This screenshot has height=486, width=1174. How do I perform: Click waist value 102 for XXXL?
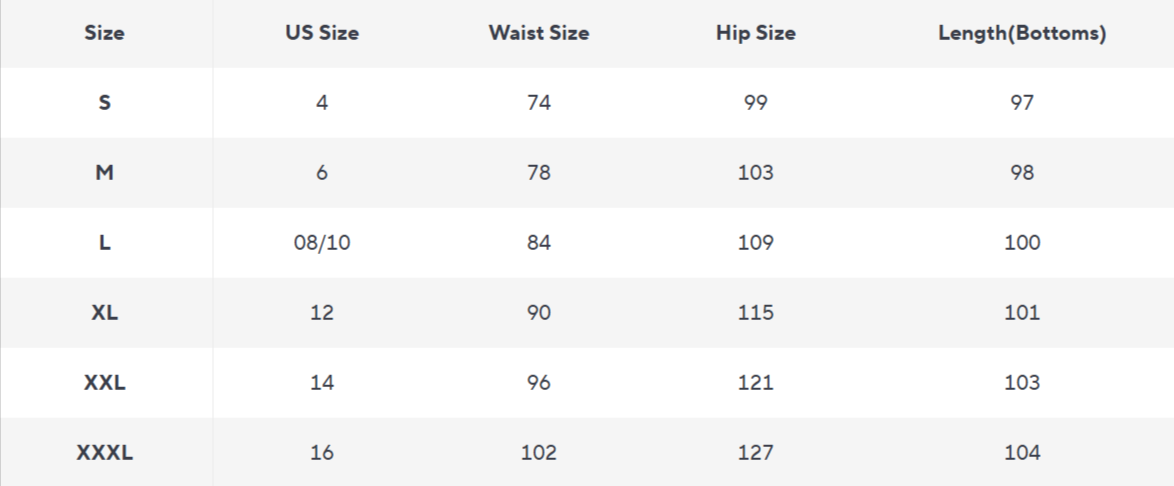click(539, 452)
